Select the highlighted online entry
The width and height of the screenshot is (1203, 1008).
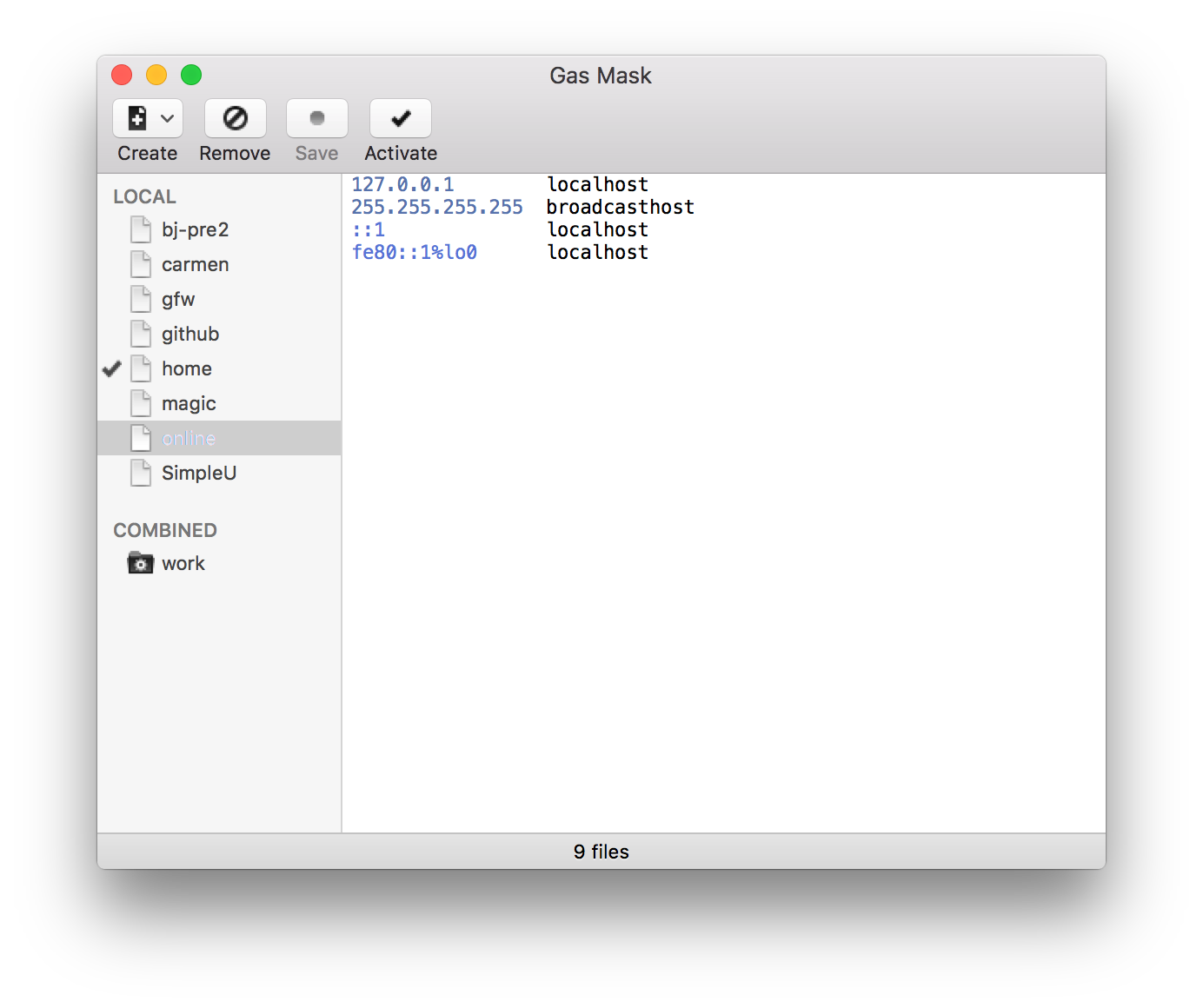[219, 438]
